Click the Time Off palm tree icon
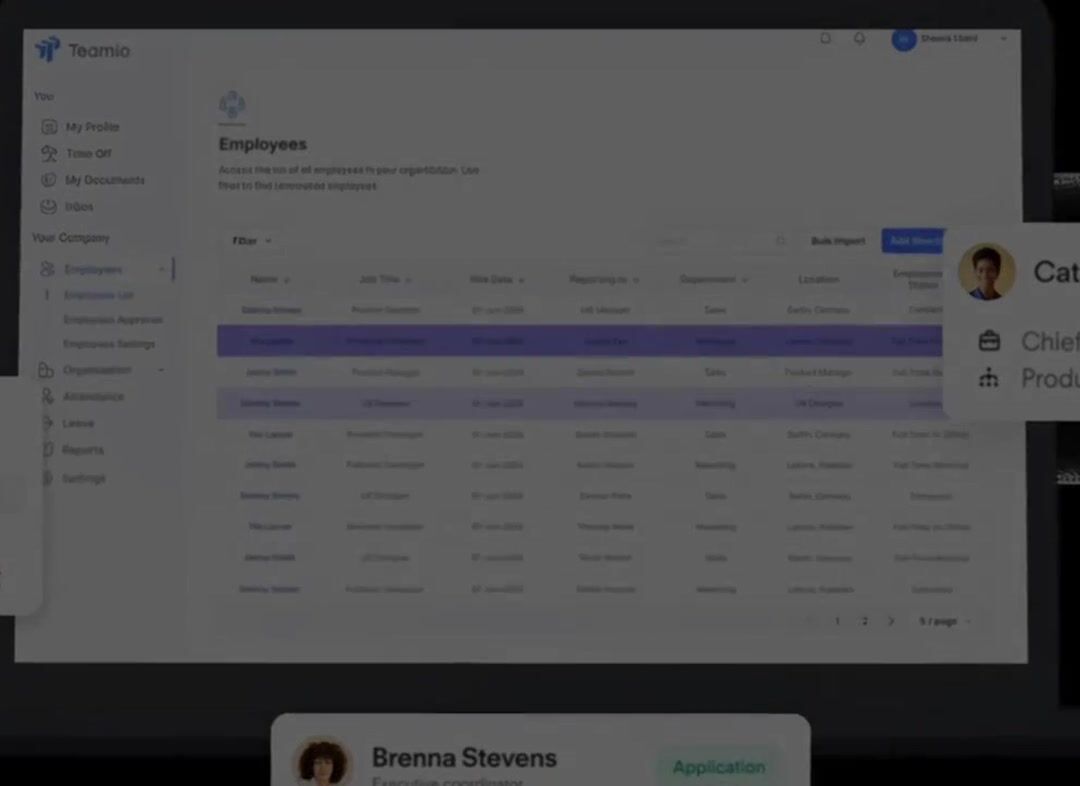 49,153
